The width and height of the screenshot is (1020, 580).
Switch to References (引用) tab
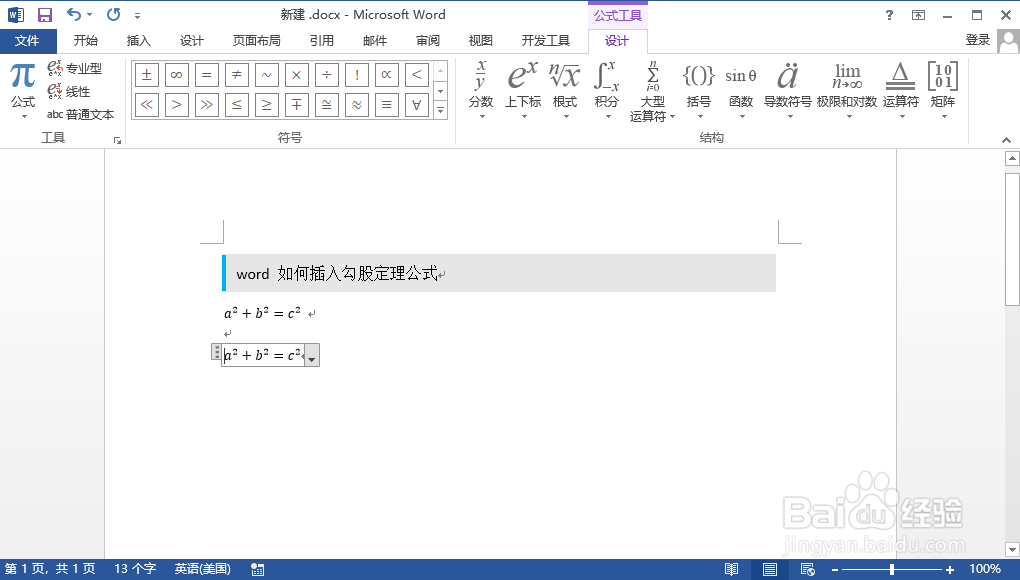[321, 41]
